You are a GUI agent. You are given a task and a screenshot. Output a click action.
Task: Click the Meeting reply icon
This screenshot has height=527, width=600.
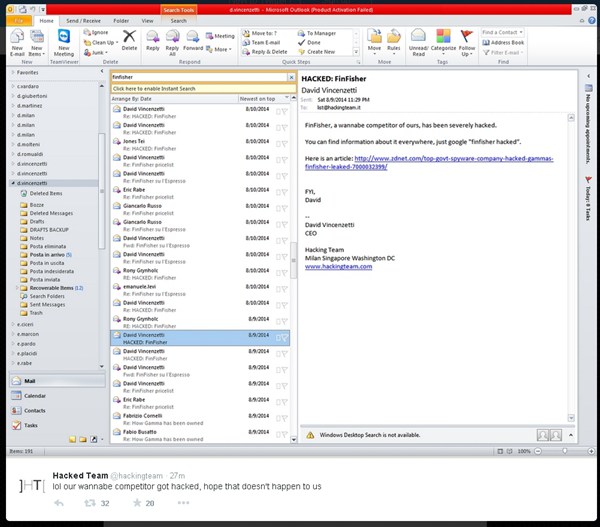pos(209,36)
